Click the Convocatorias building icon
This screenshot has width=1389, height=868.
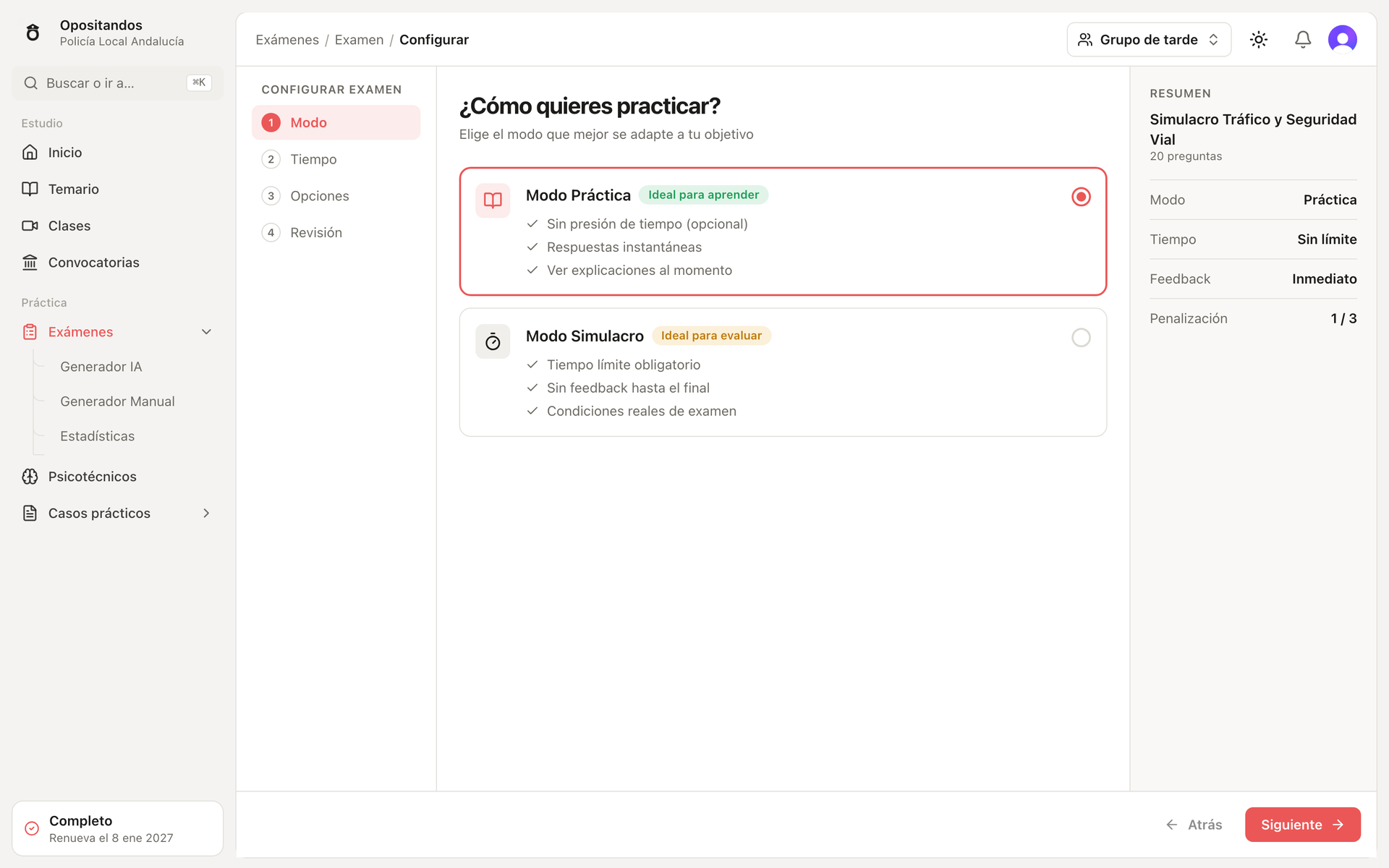click(30, 263)
